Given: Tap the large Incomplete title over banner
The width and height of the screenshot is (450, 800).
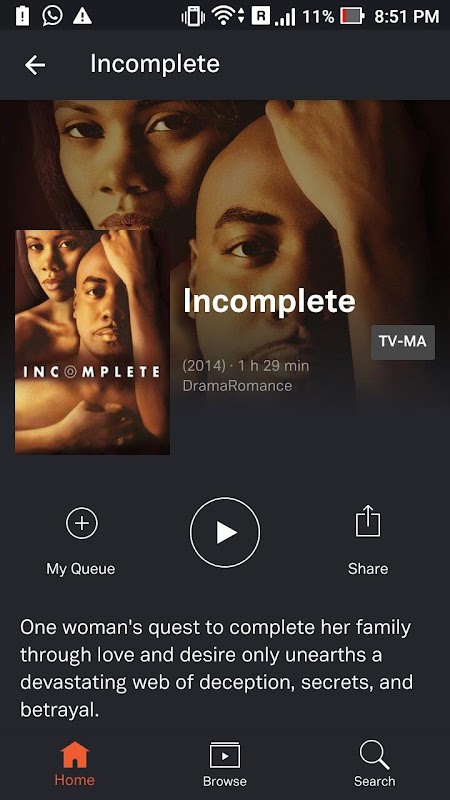Looking at the screenshot, I should [x=269, y=301].
